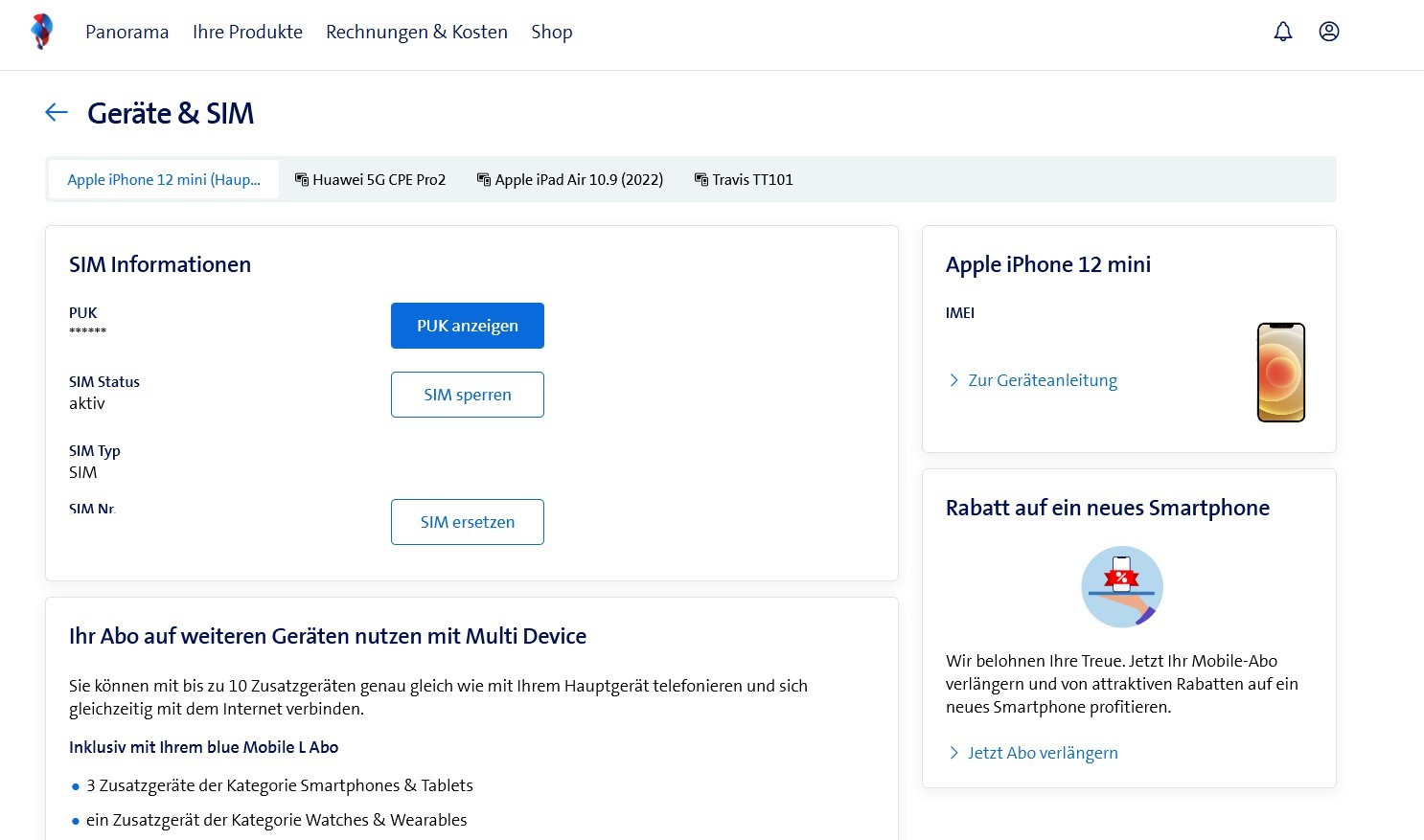Switch to the Huawei 5G CPE Pro2 tab
Screen dimensions: 1424x840
[x=379, y=180]
